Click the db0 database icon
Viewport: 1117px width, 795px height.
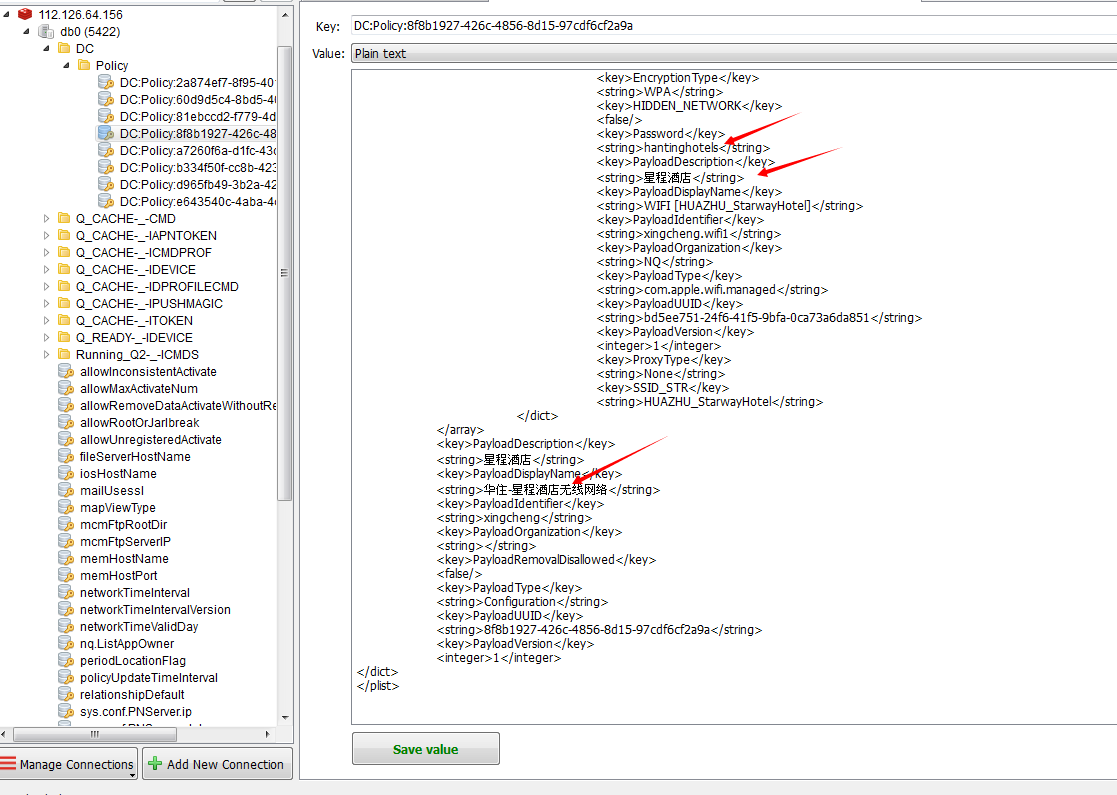pyautogui.click(x=46, y=31)
